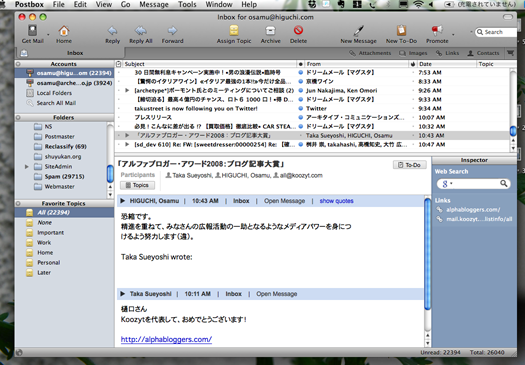Expand Taka Sueyoshi message header
The width and height of the screenshot is (525, 365).
(123, 294)
